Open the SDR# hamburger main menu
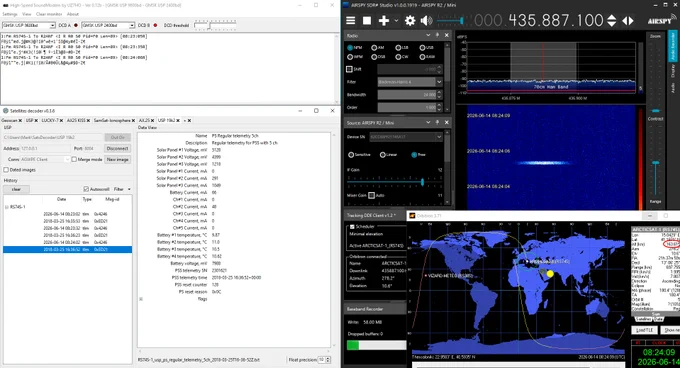This screenshot has height=368, width=680. (350, 20)
